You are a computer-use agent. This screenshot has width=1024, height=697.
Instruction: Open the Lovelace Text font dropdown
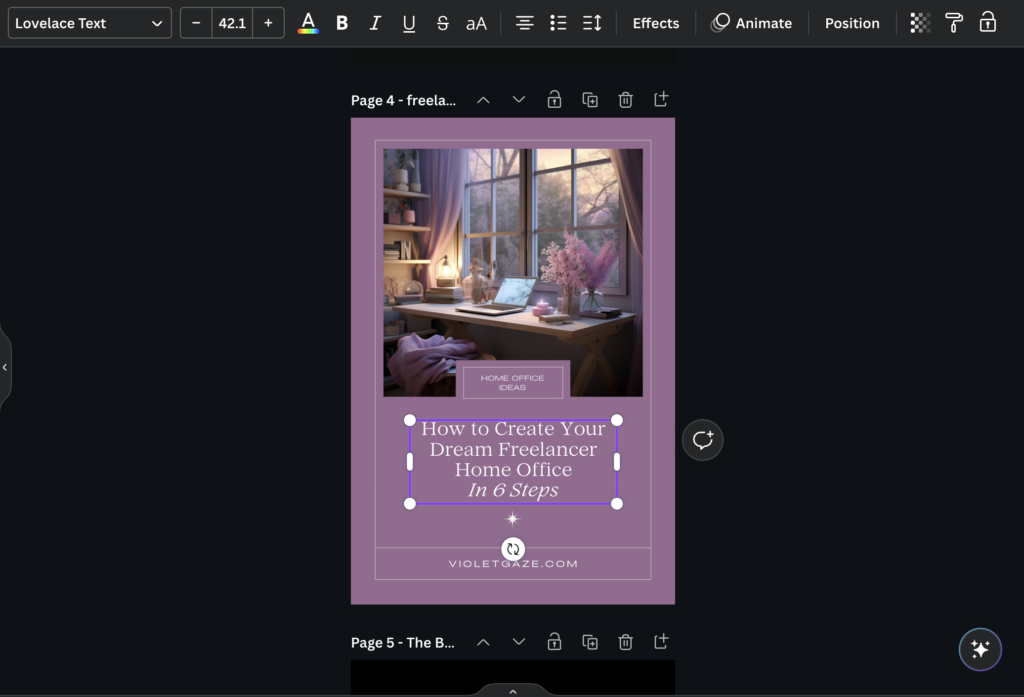[x=89, y=23]
